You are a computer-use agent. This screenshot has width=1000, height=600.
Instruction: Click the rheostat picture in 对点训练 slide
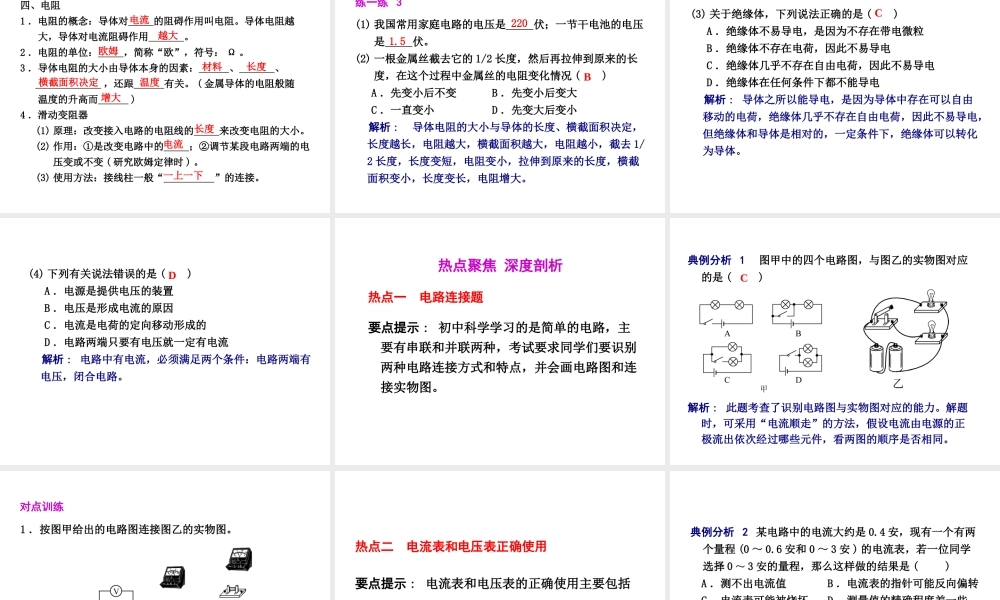tap(233, 591)
